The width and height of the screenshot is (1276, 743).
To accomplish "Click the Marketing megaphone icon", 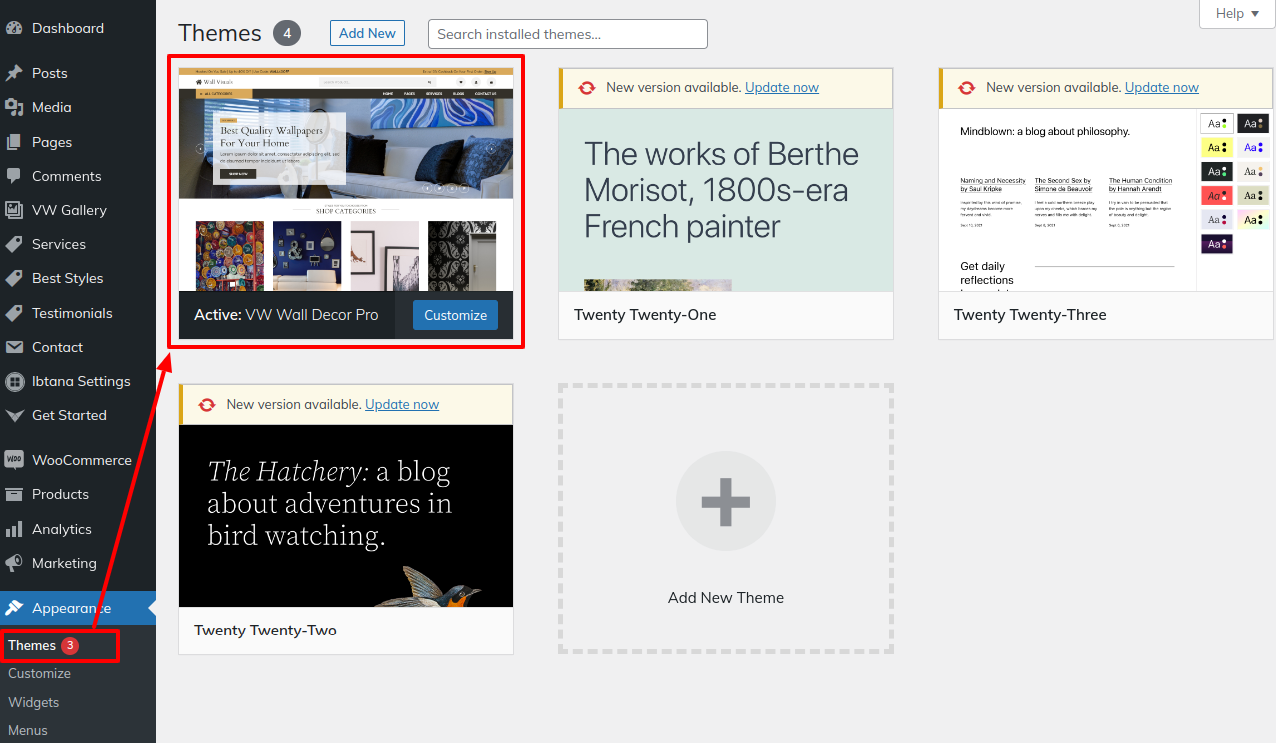I will [14, 563].
